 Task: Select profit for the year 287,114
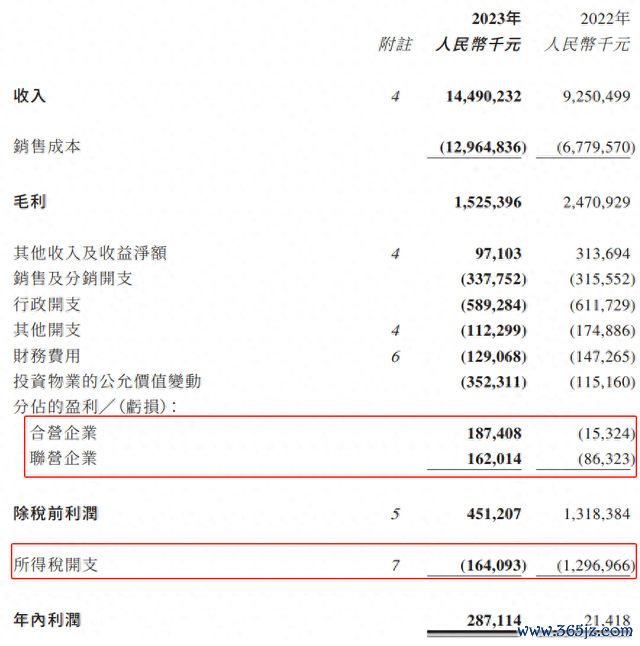pos(494,620)
